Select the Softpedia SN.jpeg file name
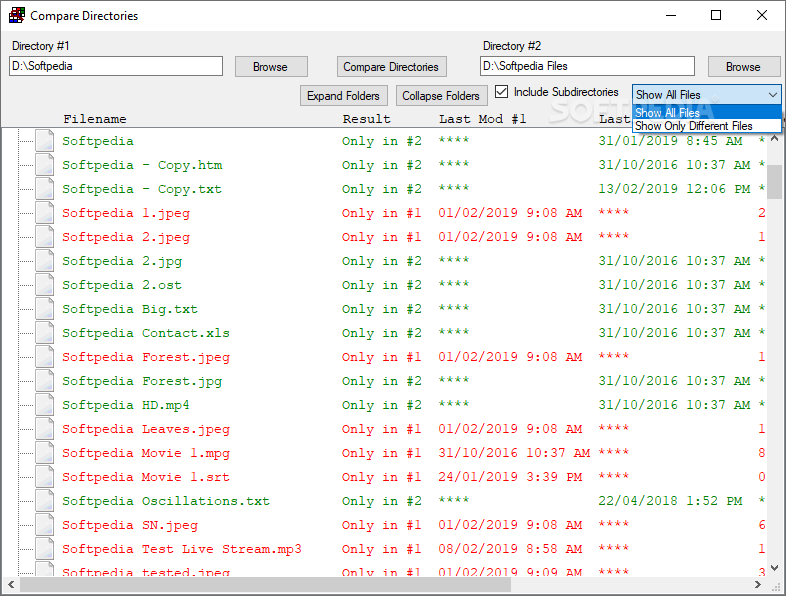Screen dimensions: 786x596 click(x=130, y=525)
